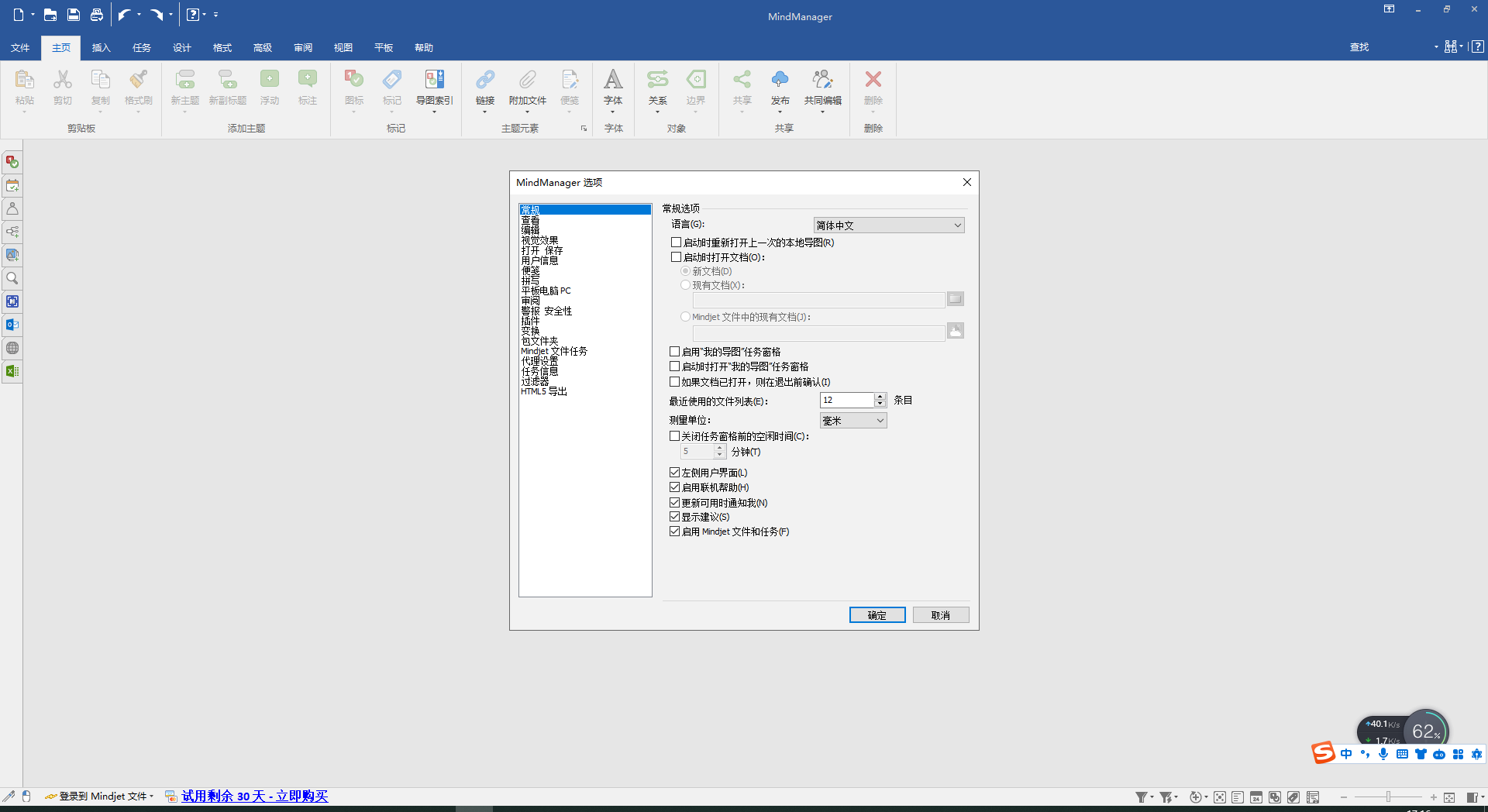
Task: Click the New Topic (新主题) icon
Action: pyautogui.click(x=185, y=80)
